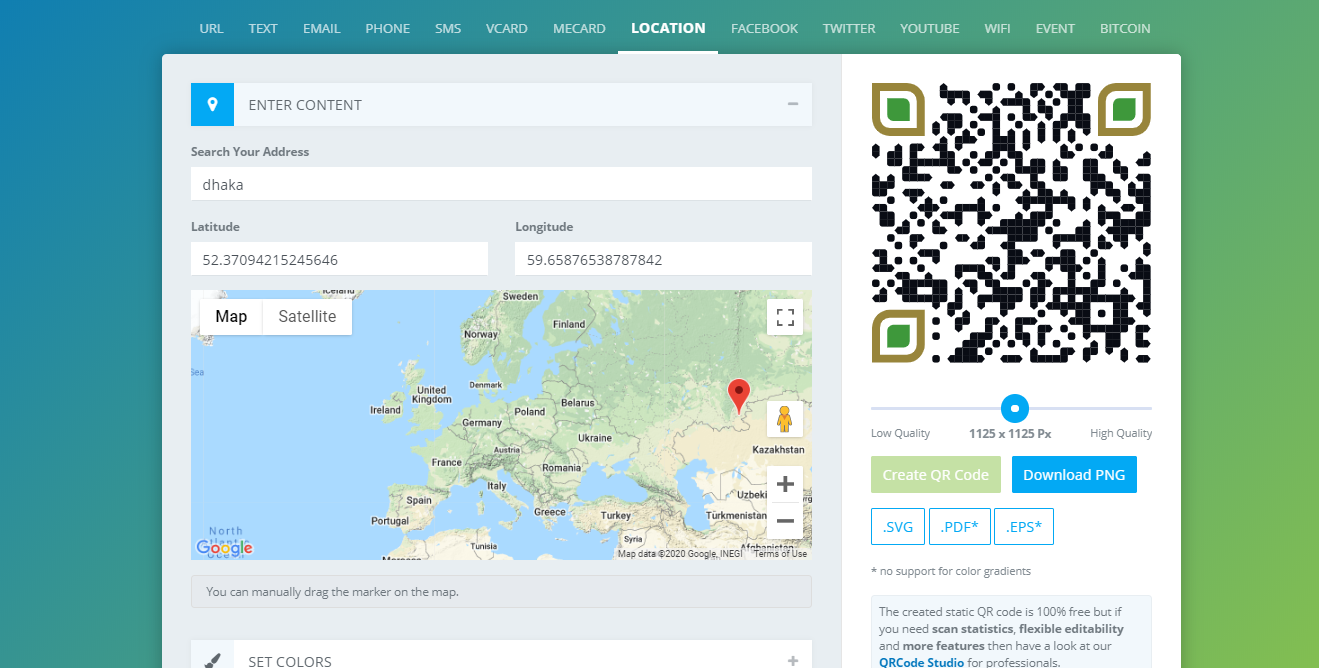The height and width of the screenshot is (668, 1319).
Task: Click the 'no support for color gradients' note
Action: pyautogui.click(x=951, y=571)
